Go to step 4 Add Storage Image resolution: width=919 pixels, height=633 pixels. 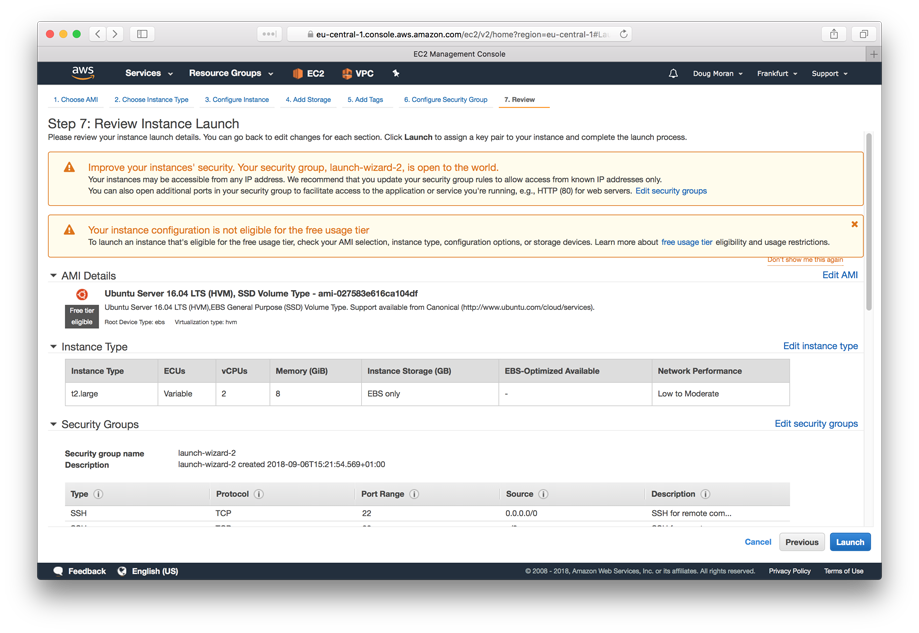[x=308, y=100]
